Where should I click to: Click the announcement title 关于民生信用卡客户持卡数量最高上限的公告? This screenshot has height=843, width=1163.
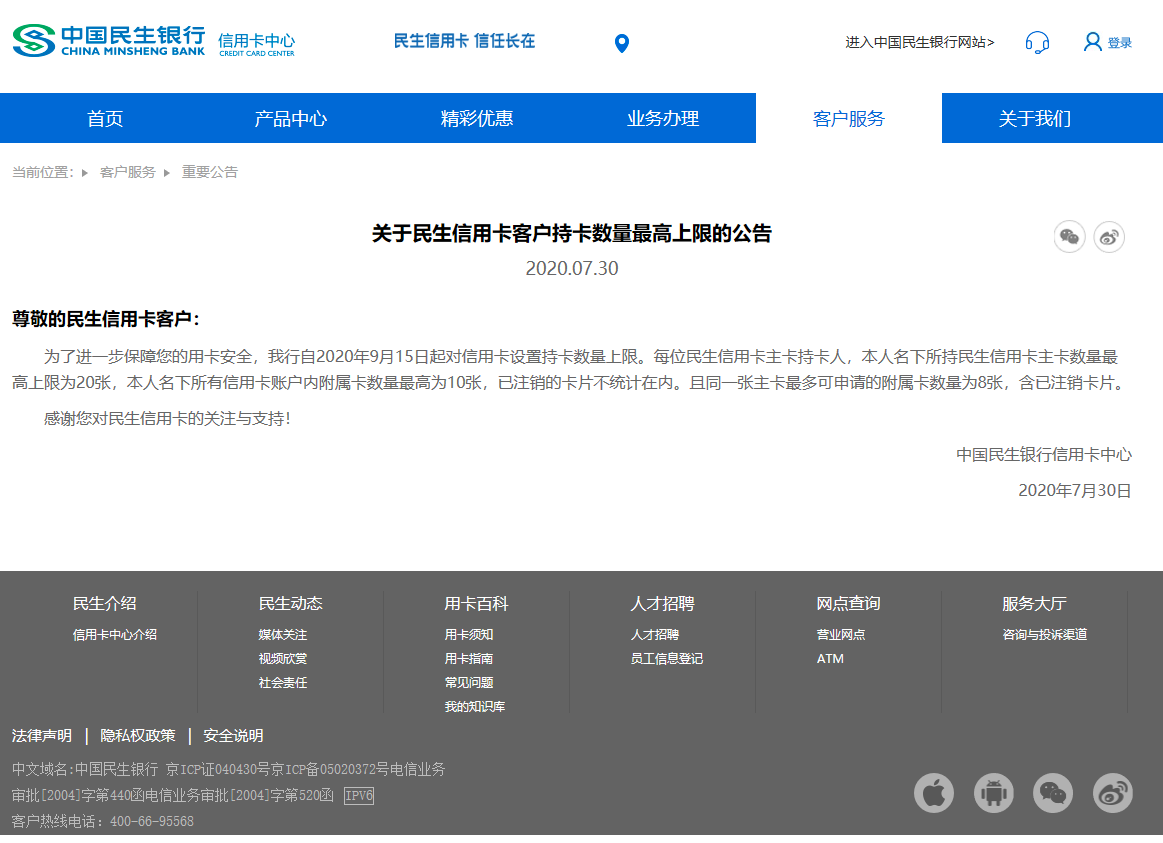[572, 234]
